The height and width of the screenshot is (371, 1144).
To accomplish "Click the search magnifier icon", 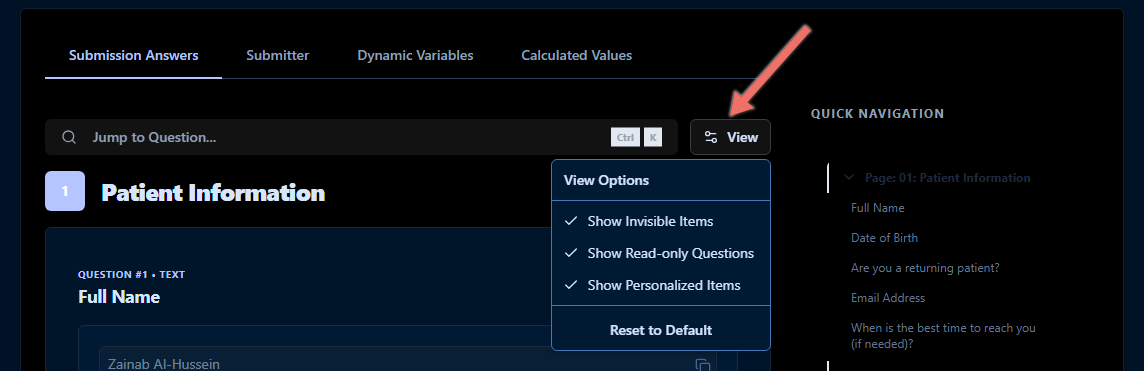I will tap(69, 137).
